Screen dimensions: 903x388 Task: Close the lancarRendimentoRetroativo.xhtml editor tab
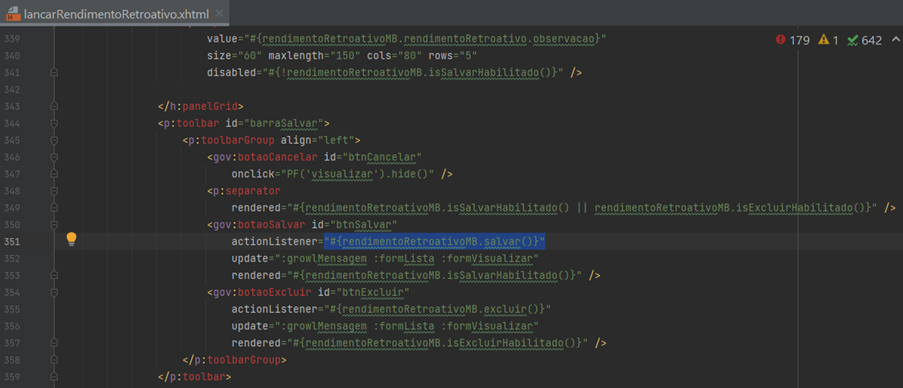pos(218,14)
